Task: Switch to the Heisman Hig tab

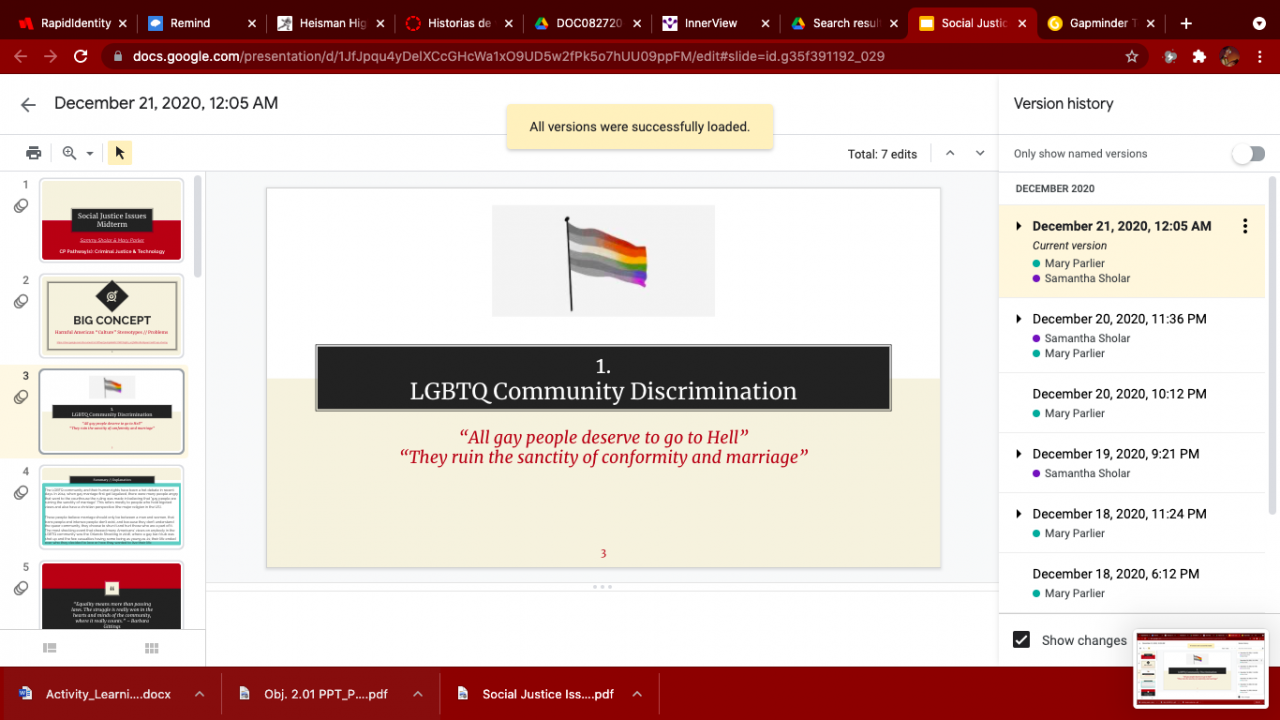Action: click(x=329, y=23)
